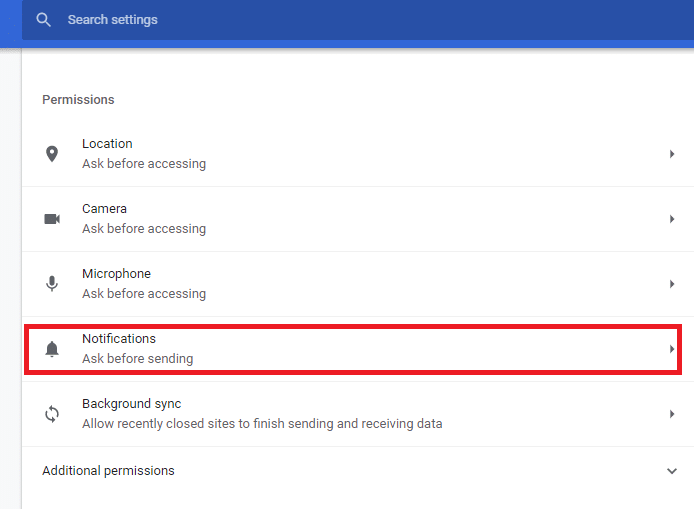Screen dimensions: 694x509
Task: Open Background sync via its right arrow
Action: (672, 414)
